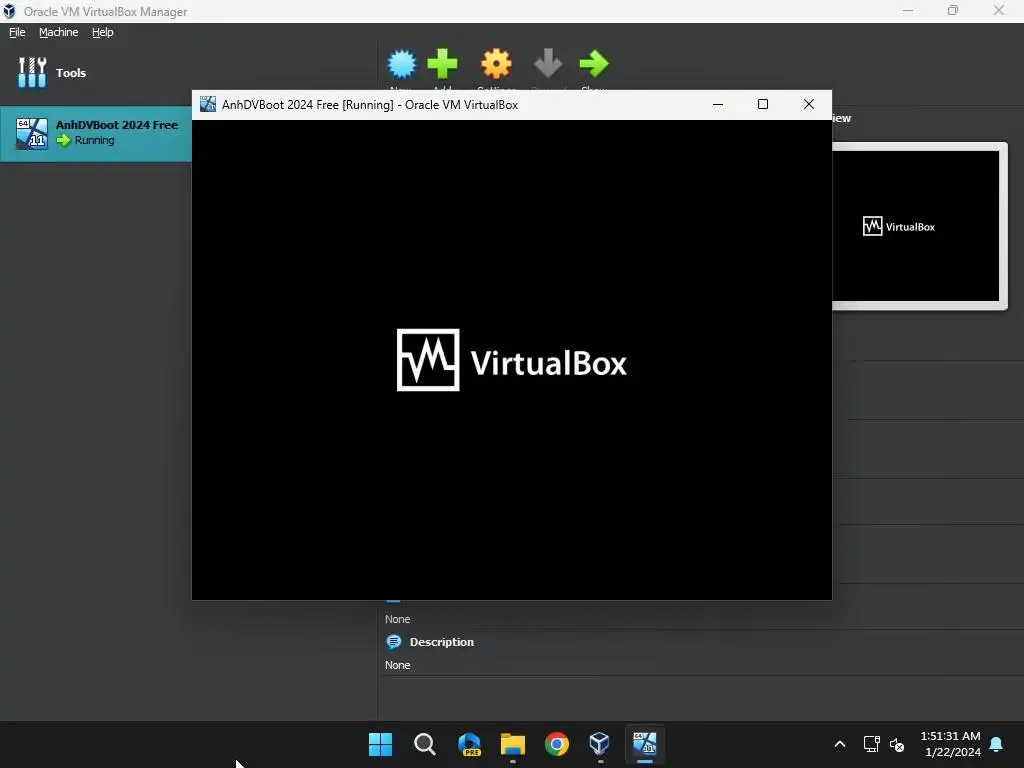The height and width of the screenshot is (768, 1024).
Task: Click the Description section header
Action: 441,642
